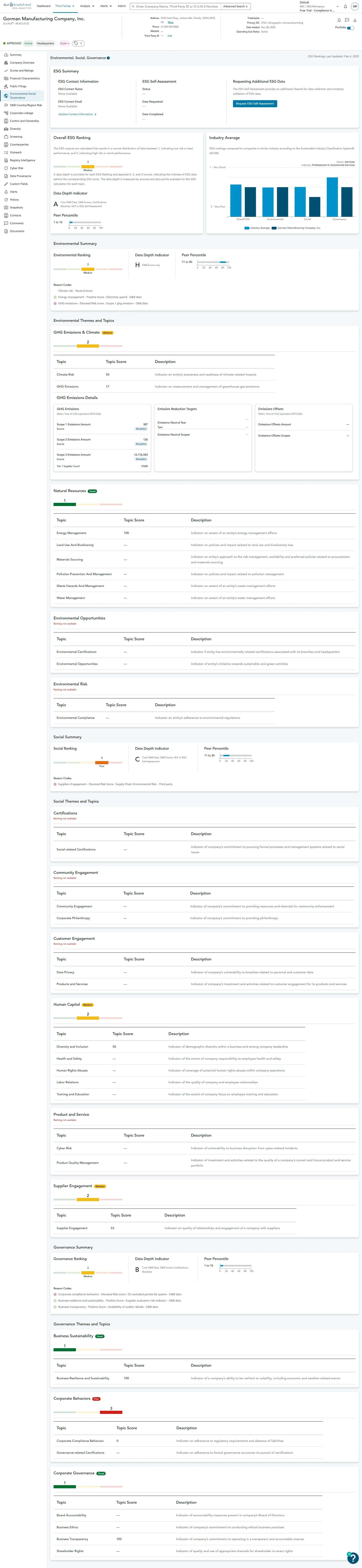The image size is (362, 1568).
Task: Click the Climate Risk topic row
Action: pyautogui.click(x=164, y=374)
